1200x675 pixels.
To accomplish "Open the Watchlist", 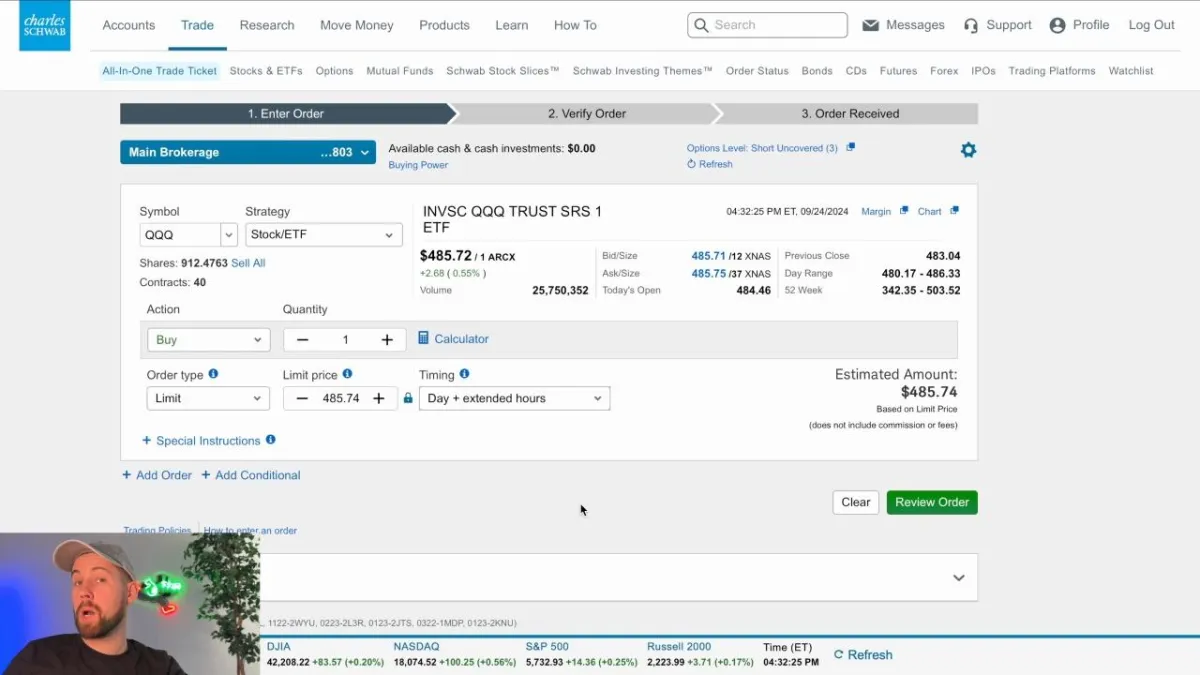I will 1131,71.
